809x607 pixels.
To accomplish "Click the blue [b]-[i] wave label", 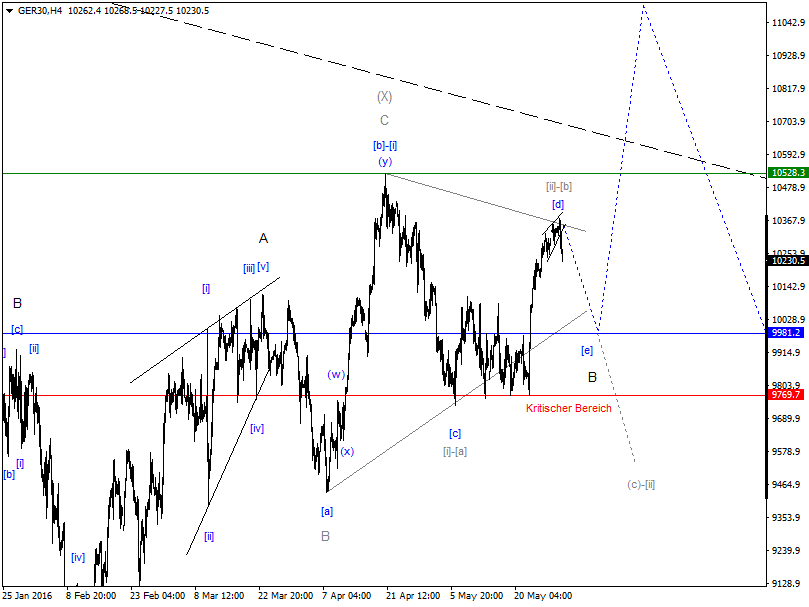I will [385, 145].
